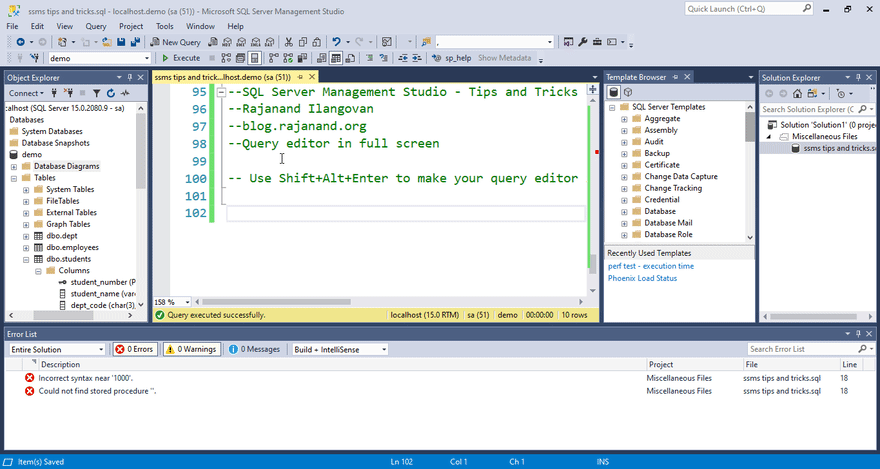This screenshot has height=469, width=880.
Task: Toggle the 0 Errors filter
Action: (135, 349)
